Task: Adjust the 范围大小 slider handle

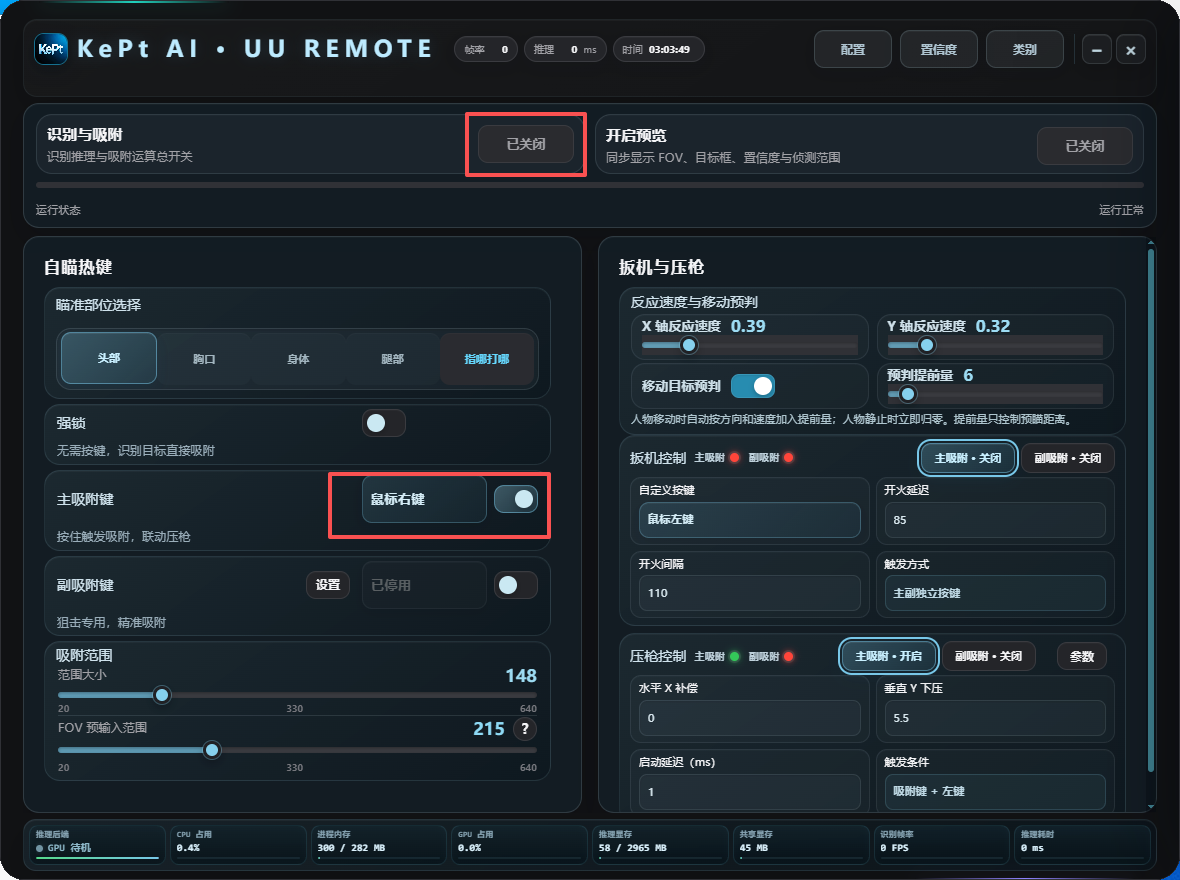Action: click(162, 695)
